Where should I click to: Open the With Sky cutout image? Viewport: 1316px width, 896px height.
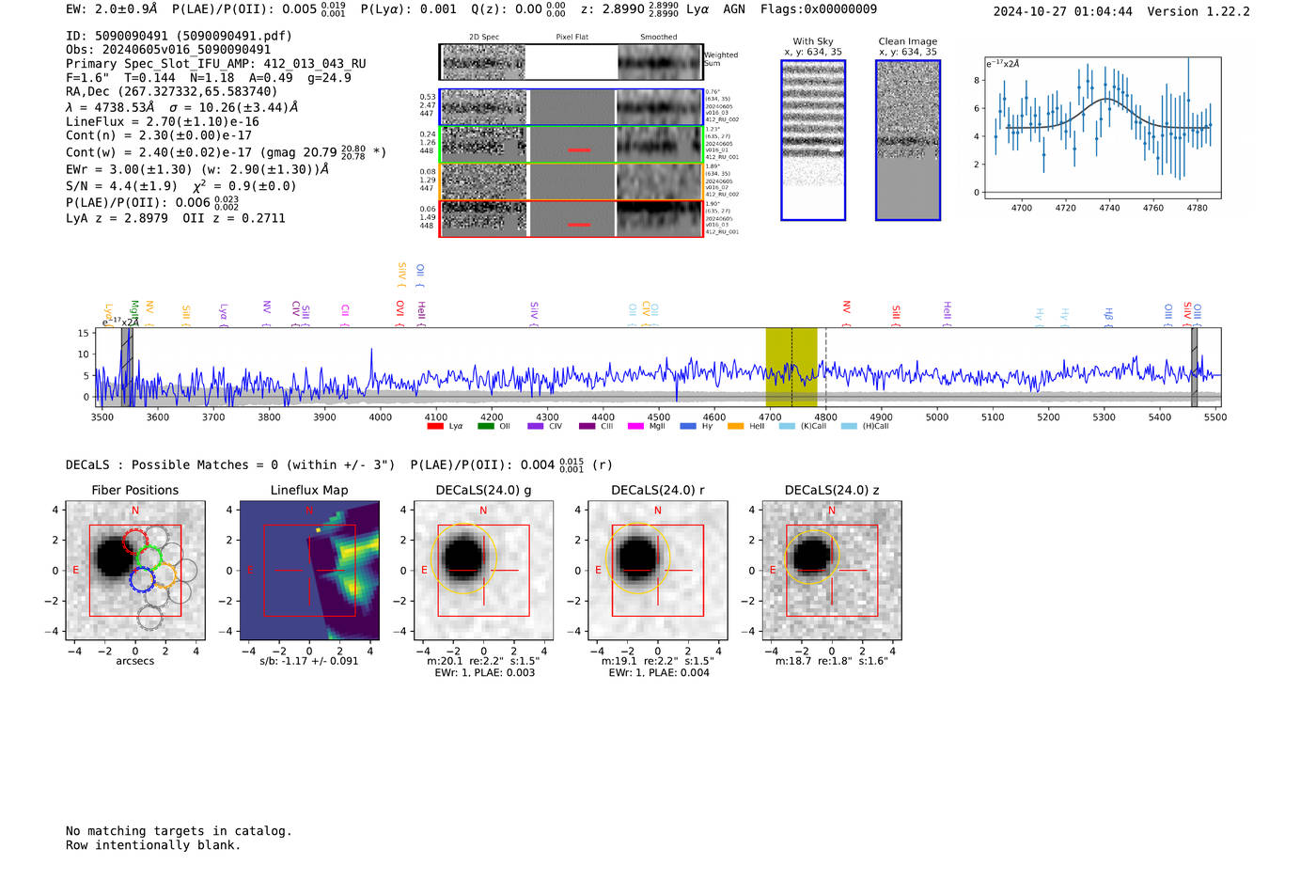(813, 140)
